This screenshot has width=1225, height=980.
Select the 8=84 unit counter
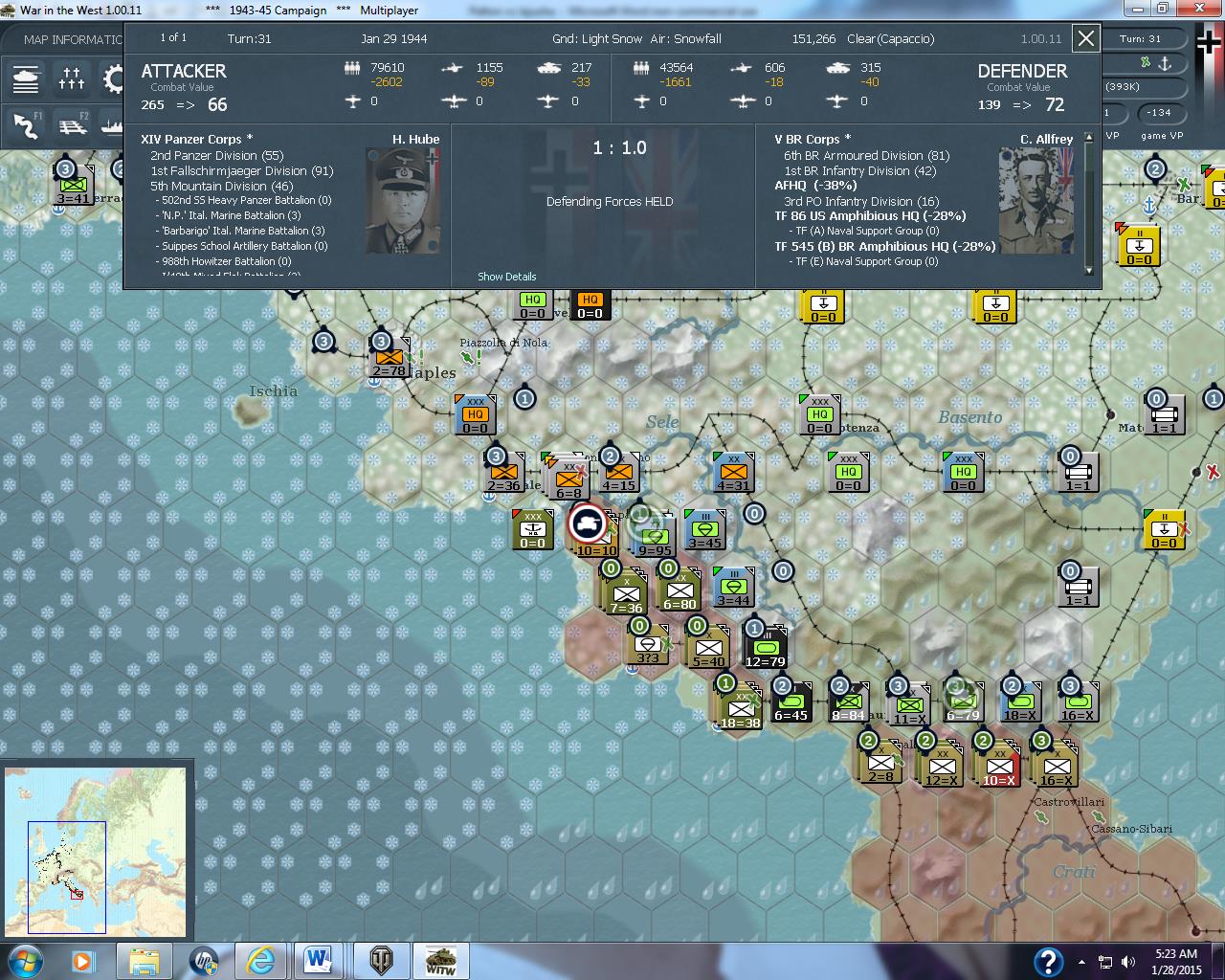[848, 703]
